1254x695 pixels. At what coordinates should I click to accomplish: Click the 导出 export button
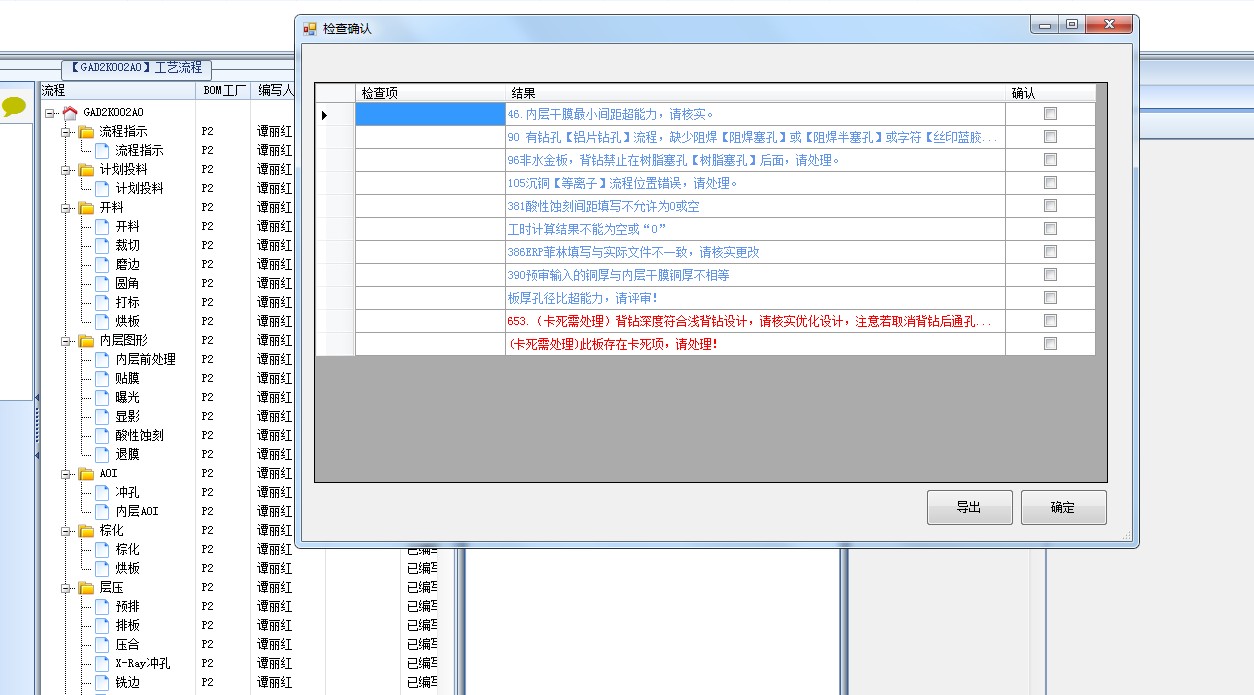click(969, 507)
